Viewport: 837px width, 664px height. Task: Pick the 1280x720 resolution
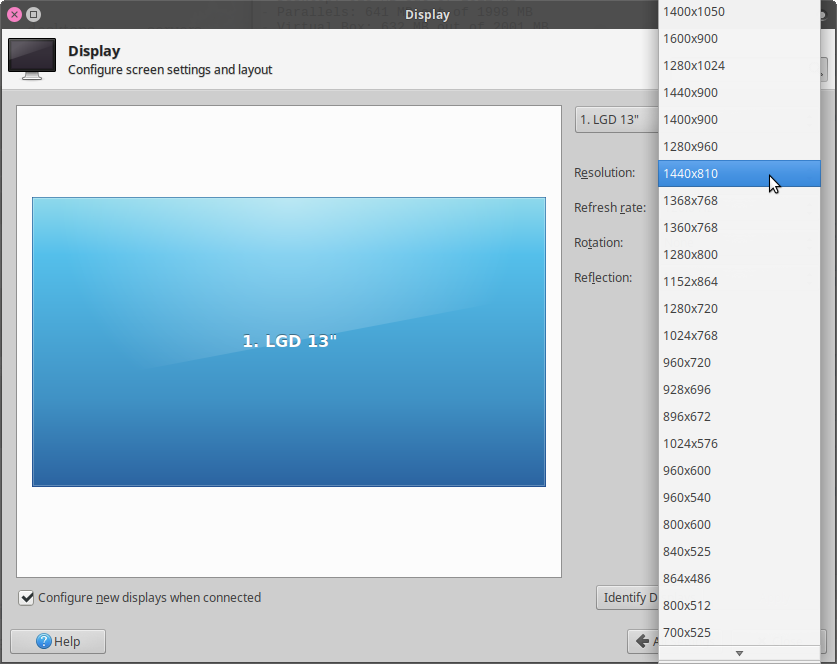pos(739,309)
